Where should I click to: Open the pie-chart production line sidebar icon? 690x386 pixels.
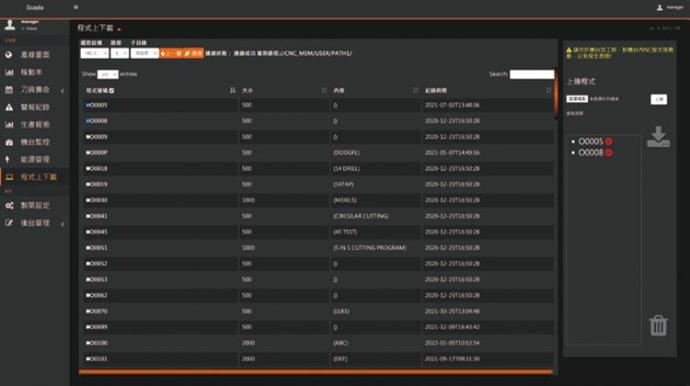[9, 55]
